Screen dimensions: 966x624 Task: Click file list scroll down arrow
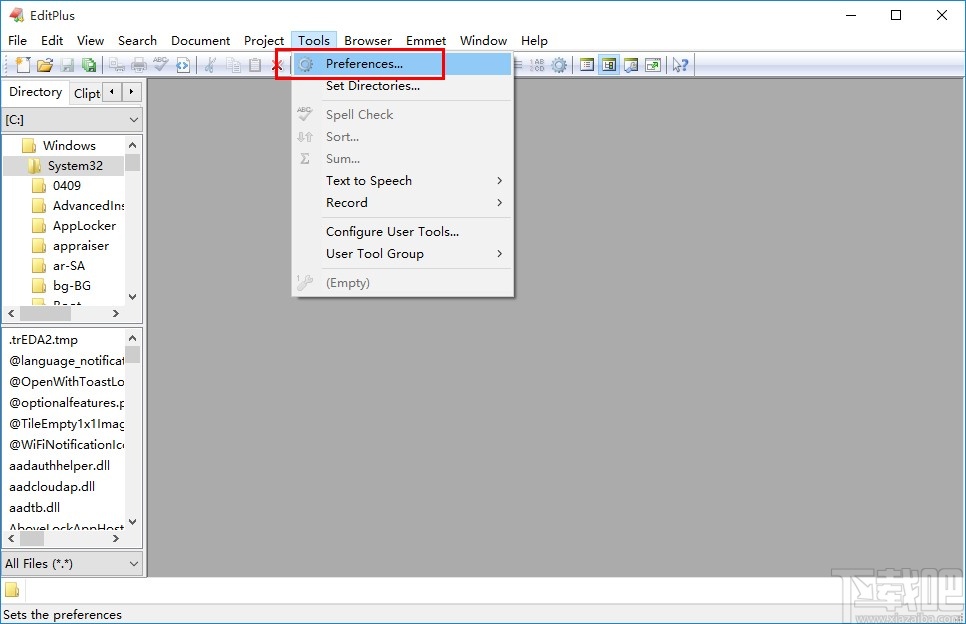tap(132, 522)
